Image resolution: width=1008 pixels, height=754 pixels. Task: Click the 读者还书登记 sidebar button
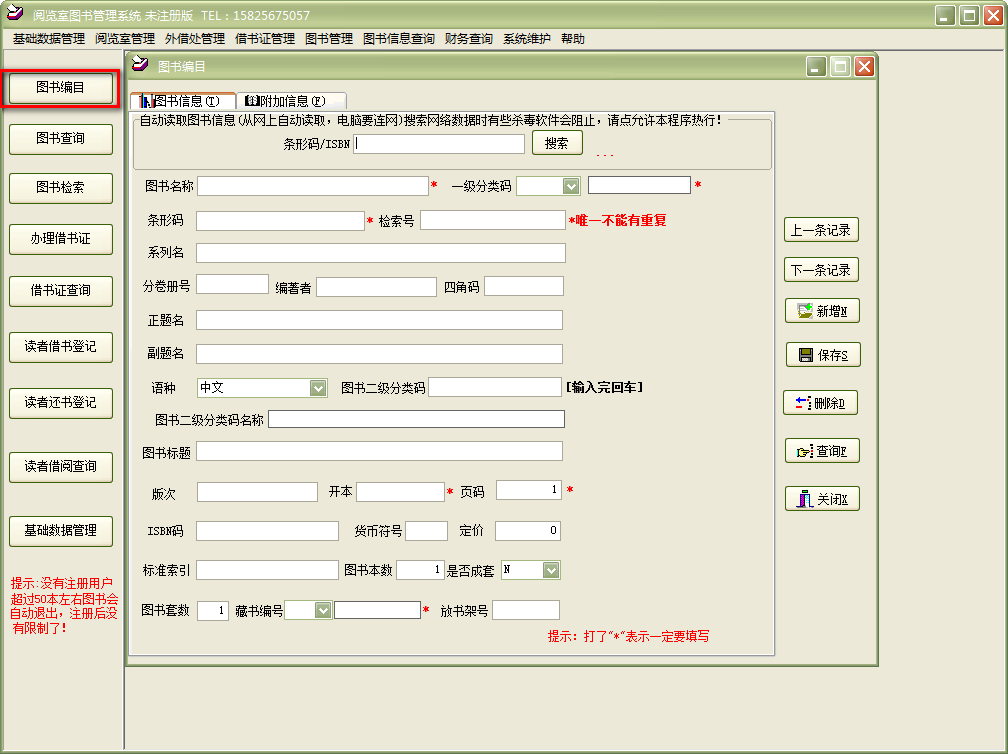pyautogui.click(x=60, y=402)
